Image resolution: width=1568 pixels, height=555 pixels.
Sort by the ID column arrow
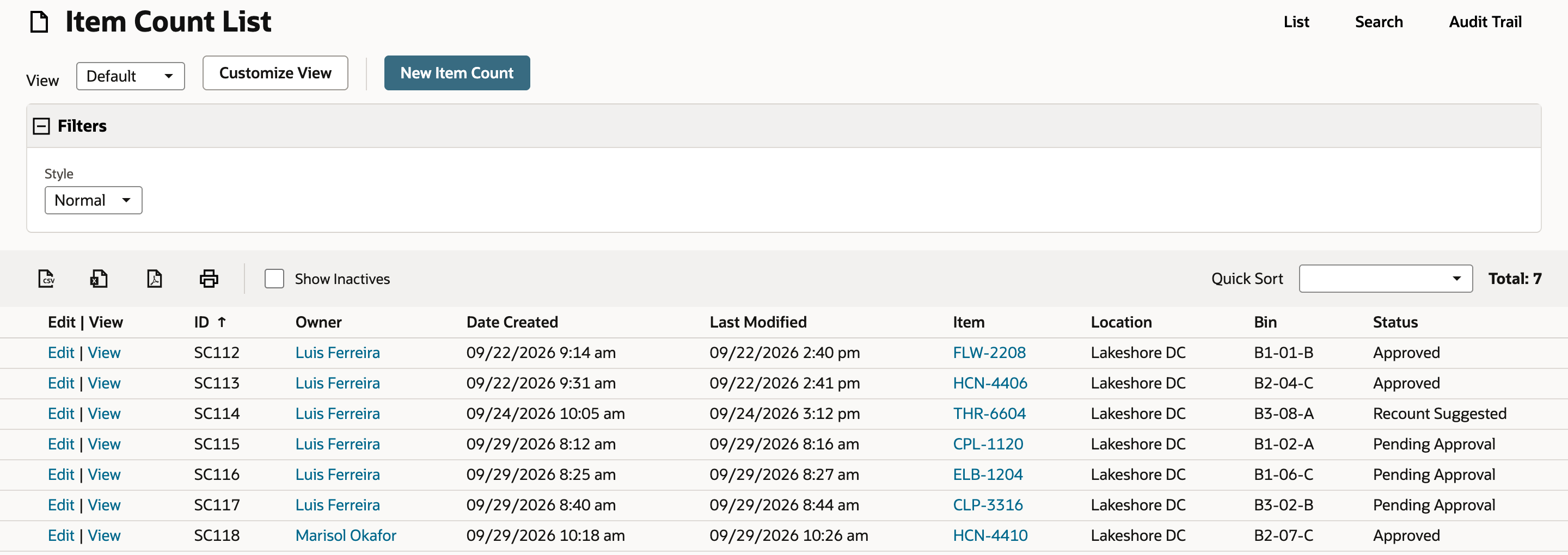click(x=222, y=322)
